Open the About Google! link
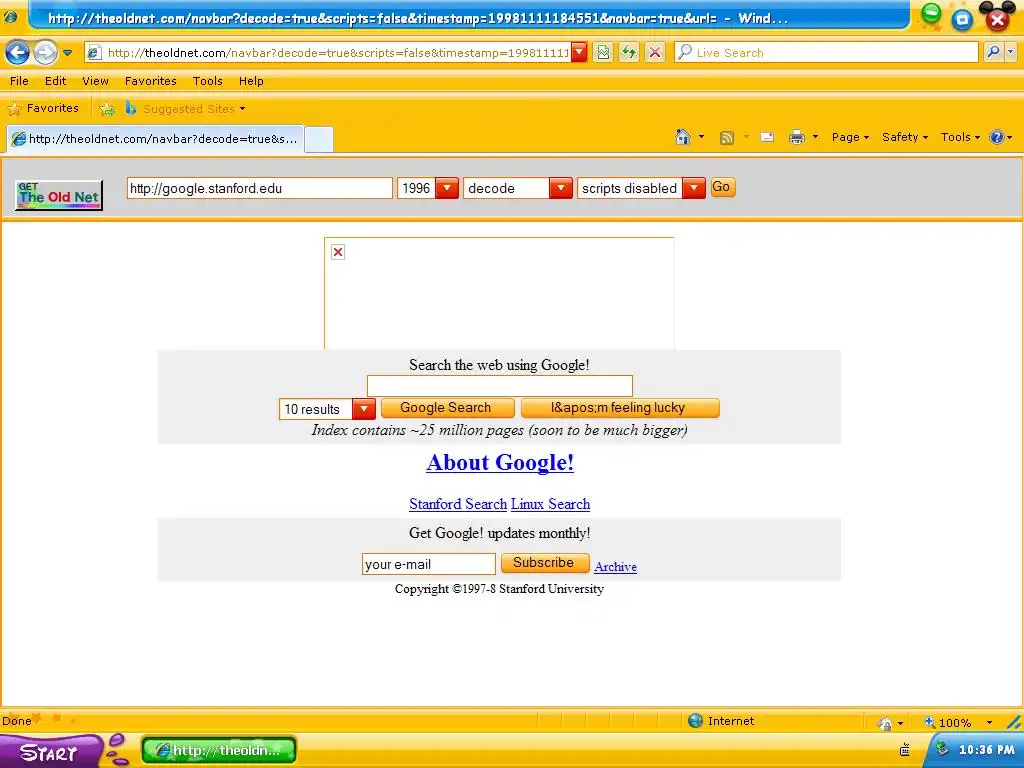Viewport: 1024px width, 768px height. pyautogui.click(x=500, y=462)
